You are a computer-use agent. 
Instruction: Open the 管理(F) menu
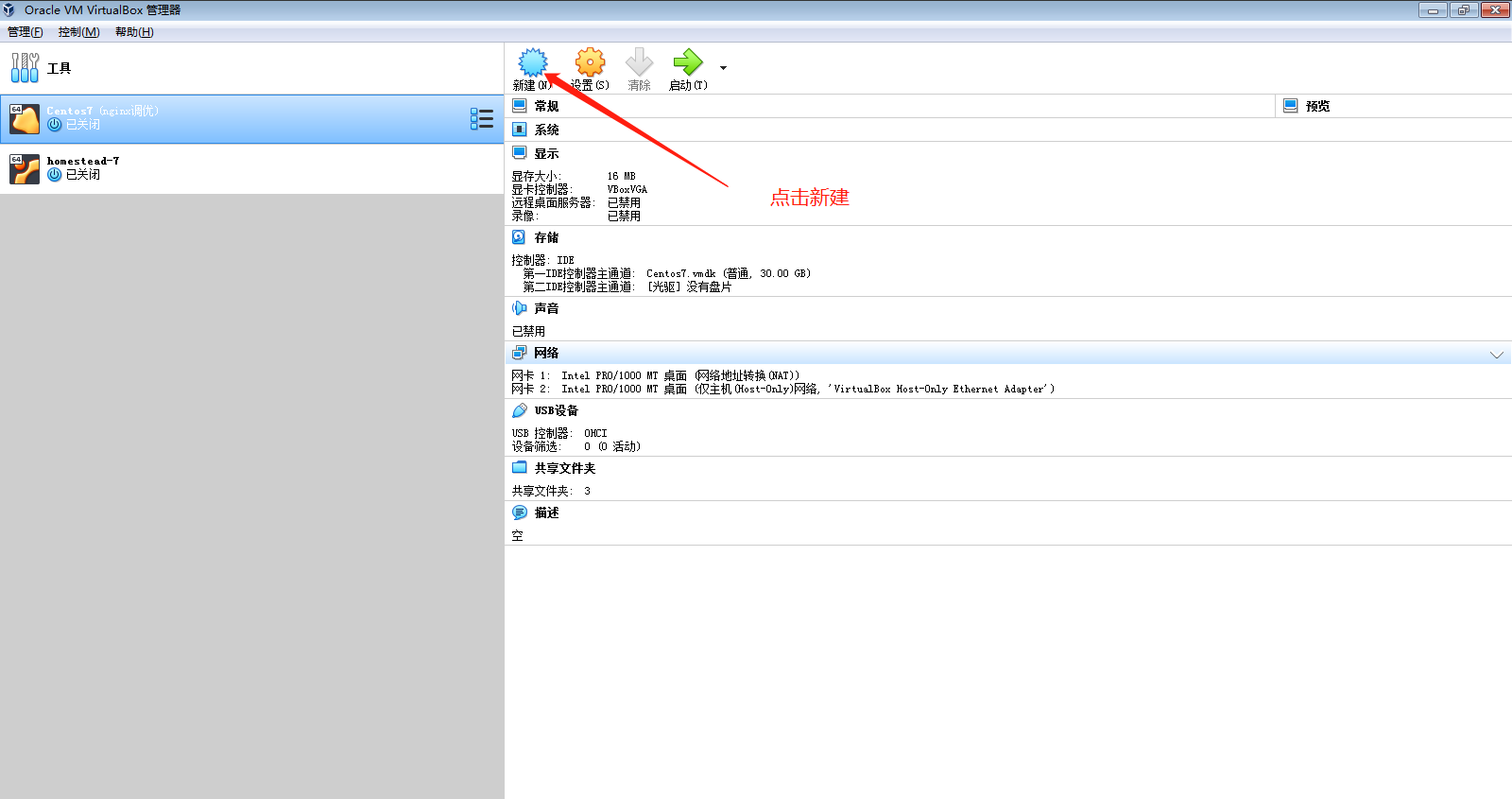[26, 32]
